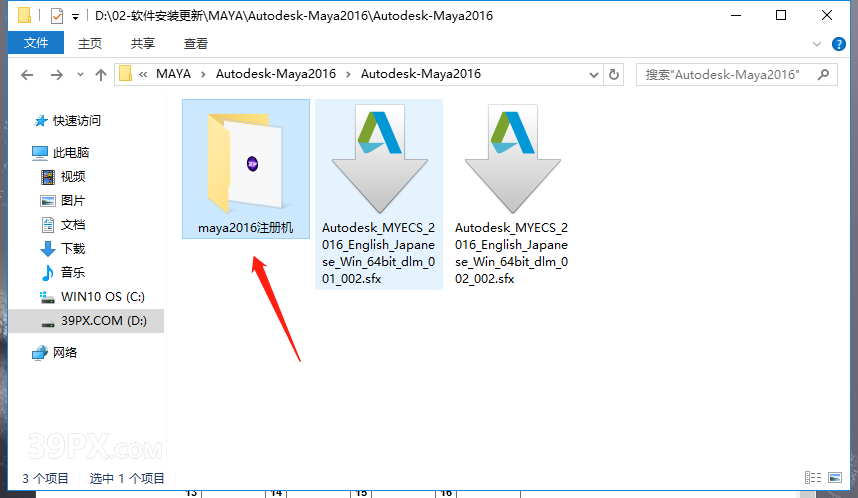
Task: Select Autodesk_MYECS dlm_001_002.sfx installer icon
Action: [x=380, y=159]
